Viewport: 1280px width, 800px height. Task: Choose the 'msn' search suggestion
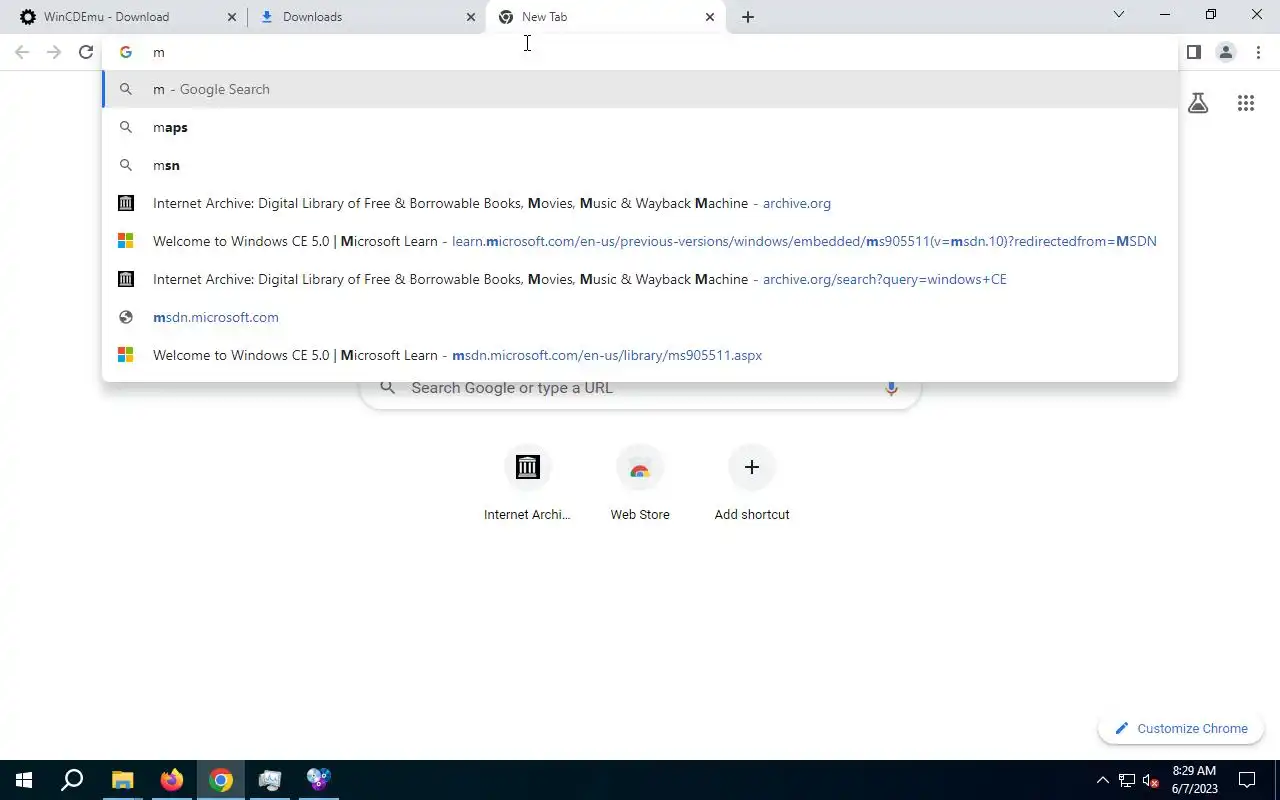pos(640,165)
